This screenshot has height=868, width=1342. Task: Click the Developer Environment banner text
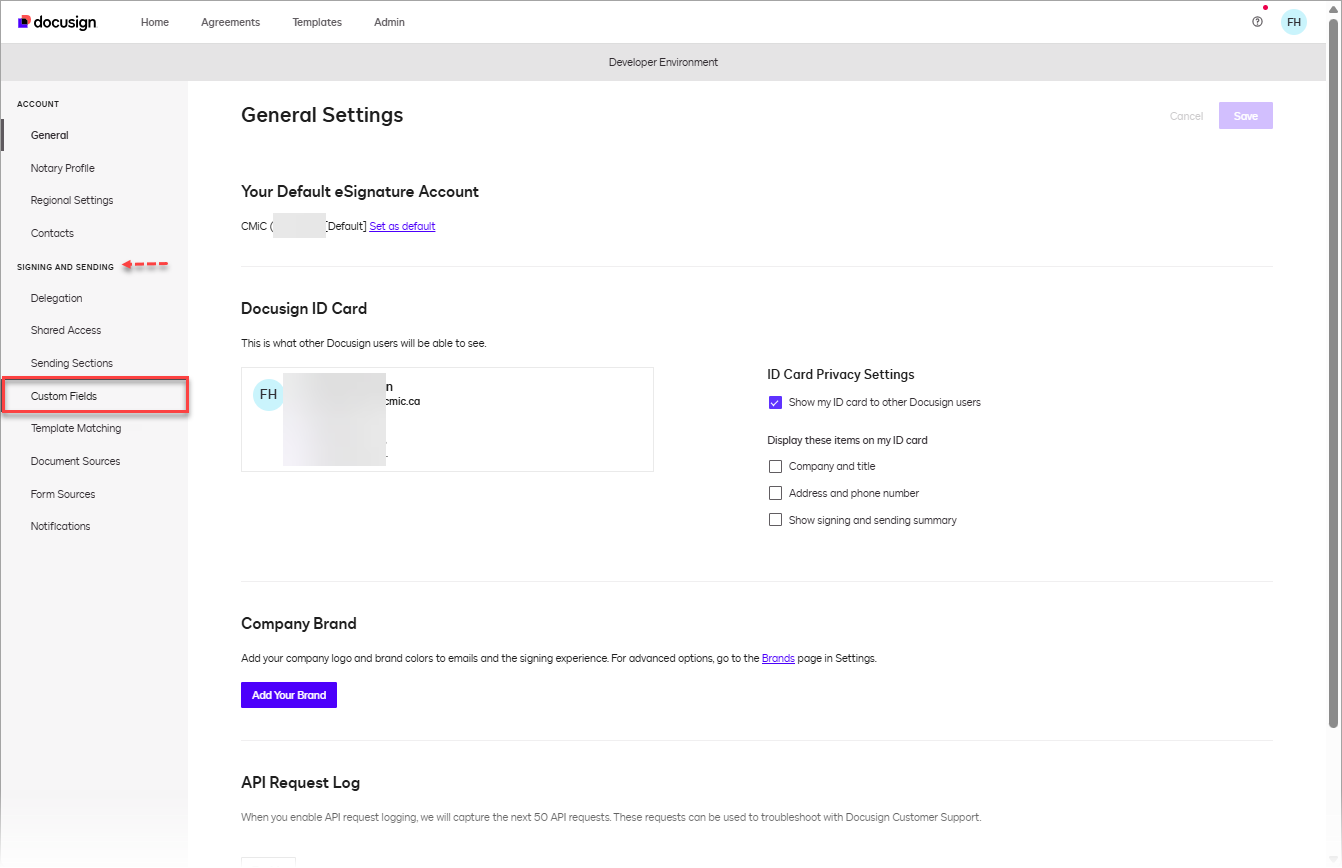coord(664,62)
